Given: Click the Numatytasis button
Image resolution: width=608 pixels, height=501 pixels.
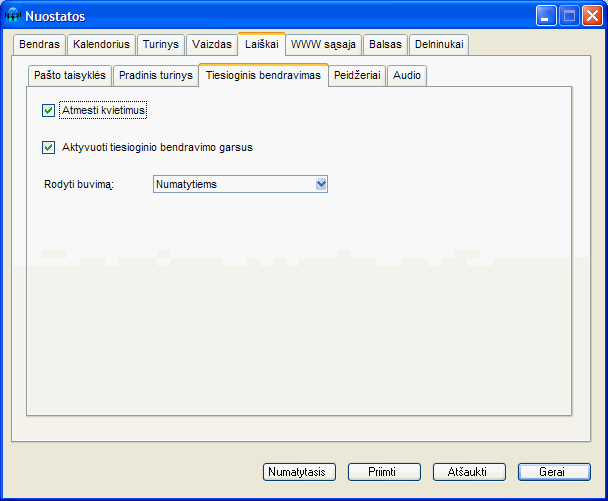Looking at the screenshot, I should tap(300, 472).
